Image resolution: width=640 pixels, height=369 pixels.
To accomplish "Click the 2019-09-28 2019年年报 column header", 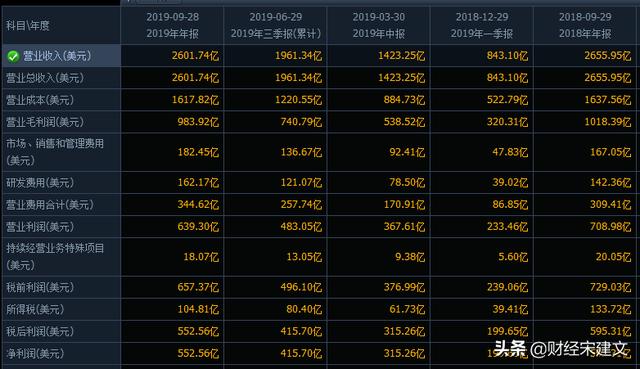I will pos(172,25).
